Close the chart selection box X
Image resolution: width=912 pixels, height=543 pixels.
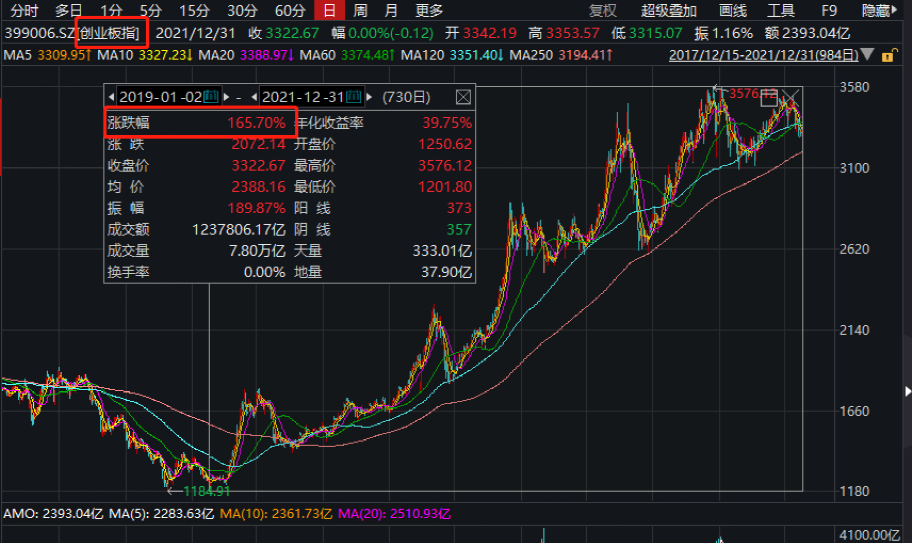791,98
